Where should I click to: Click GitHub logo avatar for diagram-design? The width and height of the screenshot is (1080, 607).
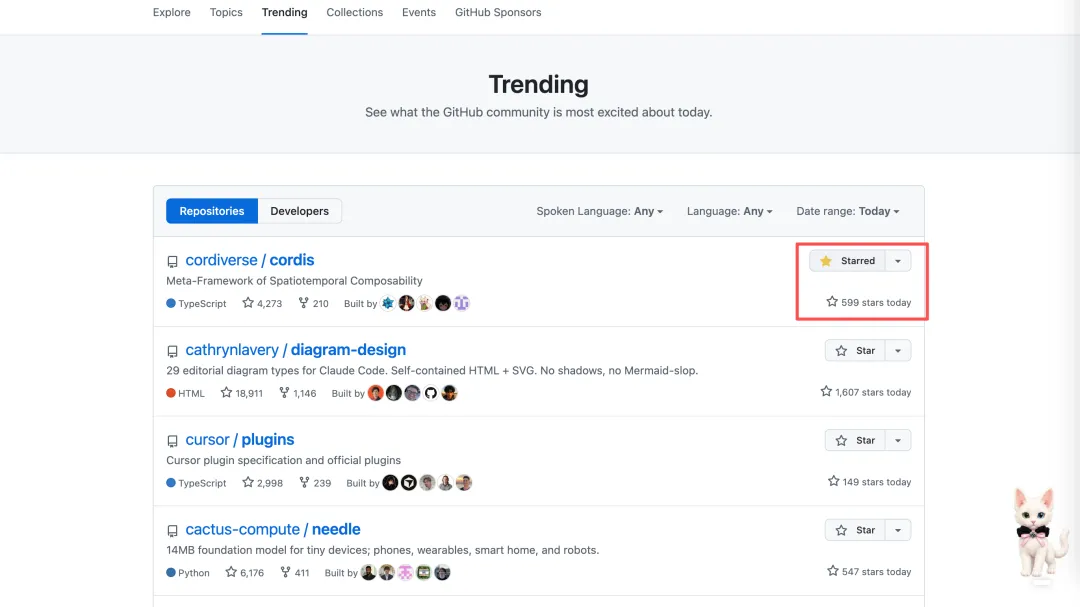pos(430,393)
